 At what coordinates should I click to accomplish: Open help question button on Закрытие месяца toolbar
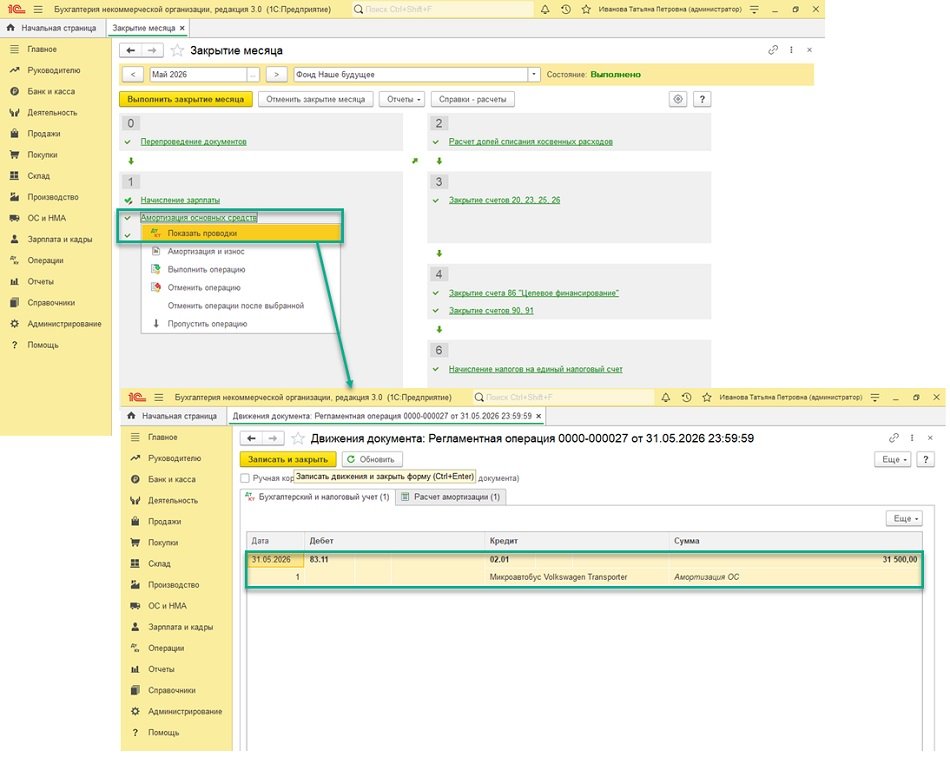pyautogui.click(x=702, y=99)
